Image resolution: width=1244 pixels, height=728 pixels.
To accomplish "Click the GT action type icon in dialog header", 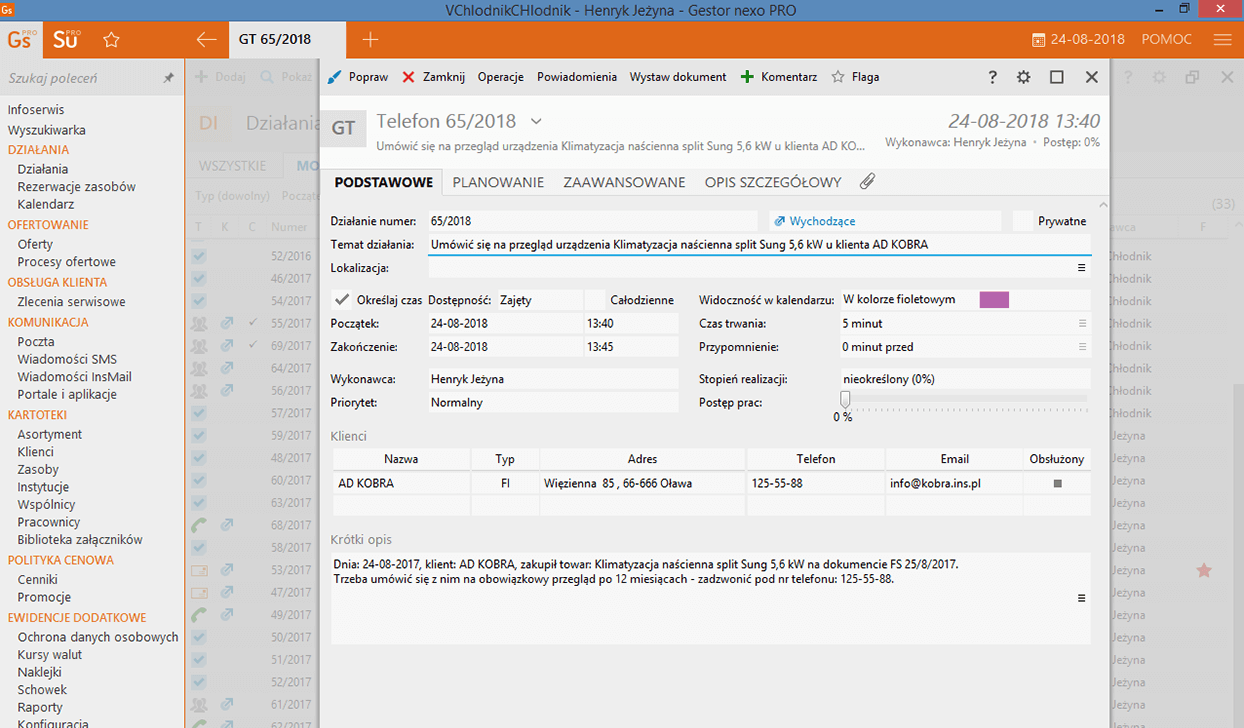I will click(x=343, y=129).
